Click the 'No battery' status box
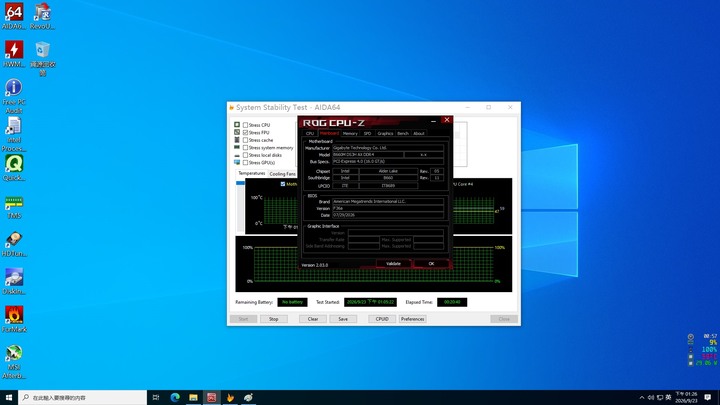The width and height of the screenshot is (720, 405). [x=292, y=302]
